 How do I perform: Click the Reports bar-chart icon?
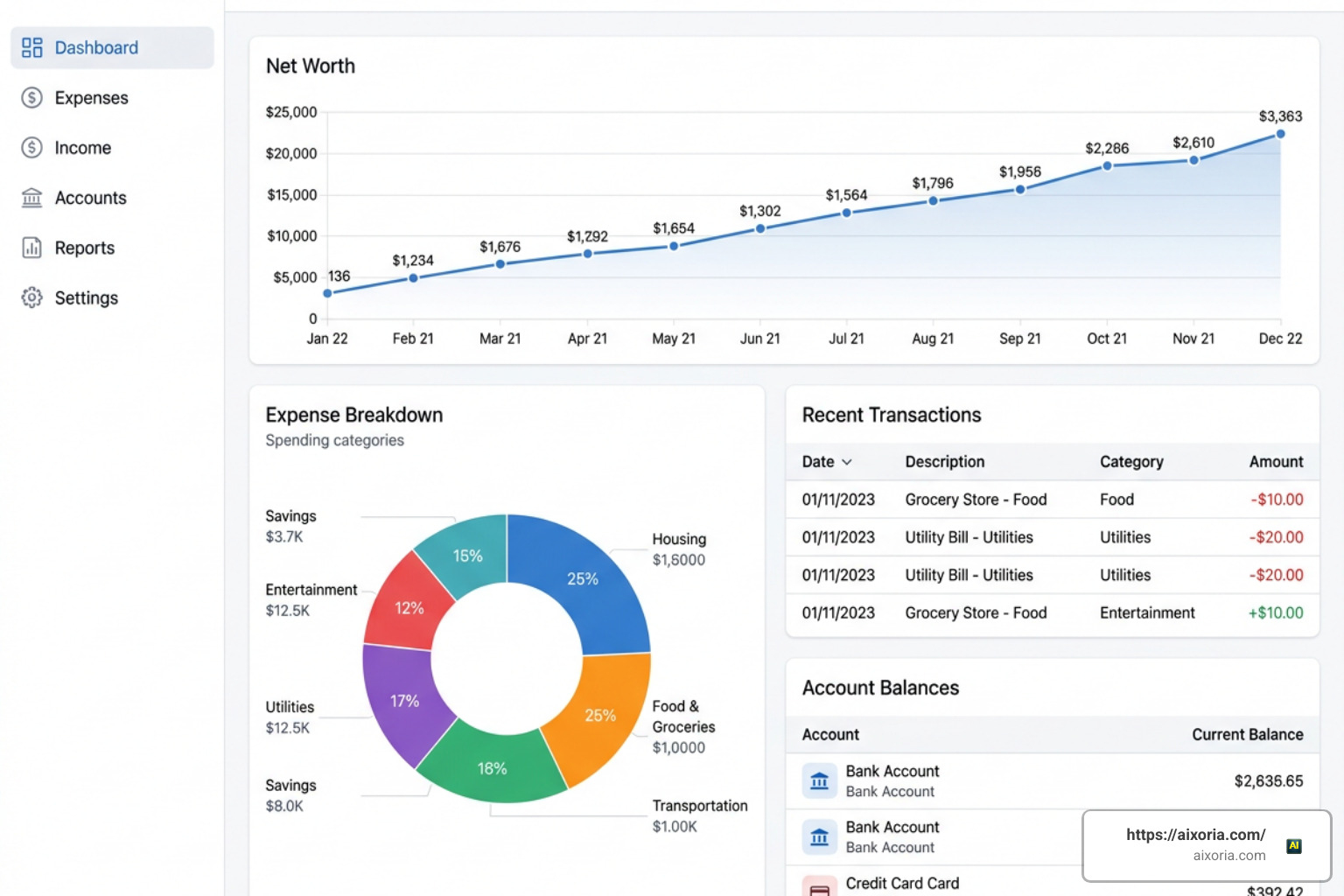tap(31, 248)
